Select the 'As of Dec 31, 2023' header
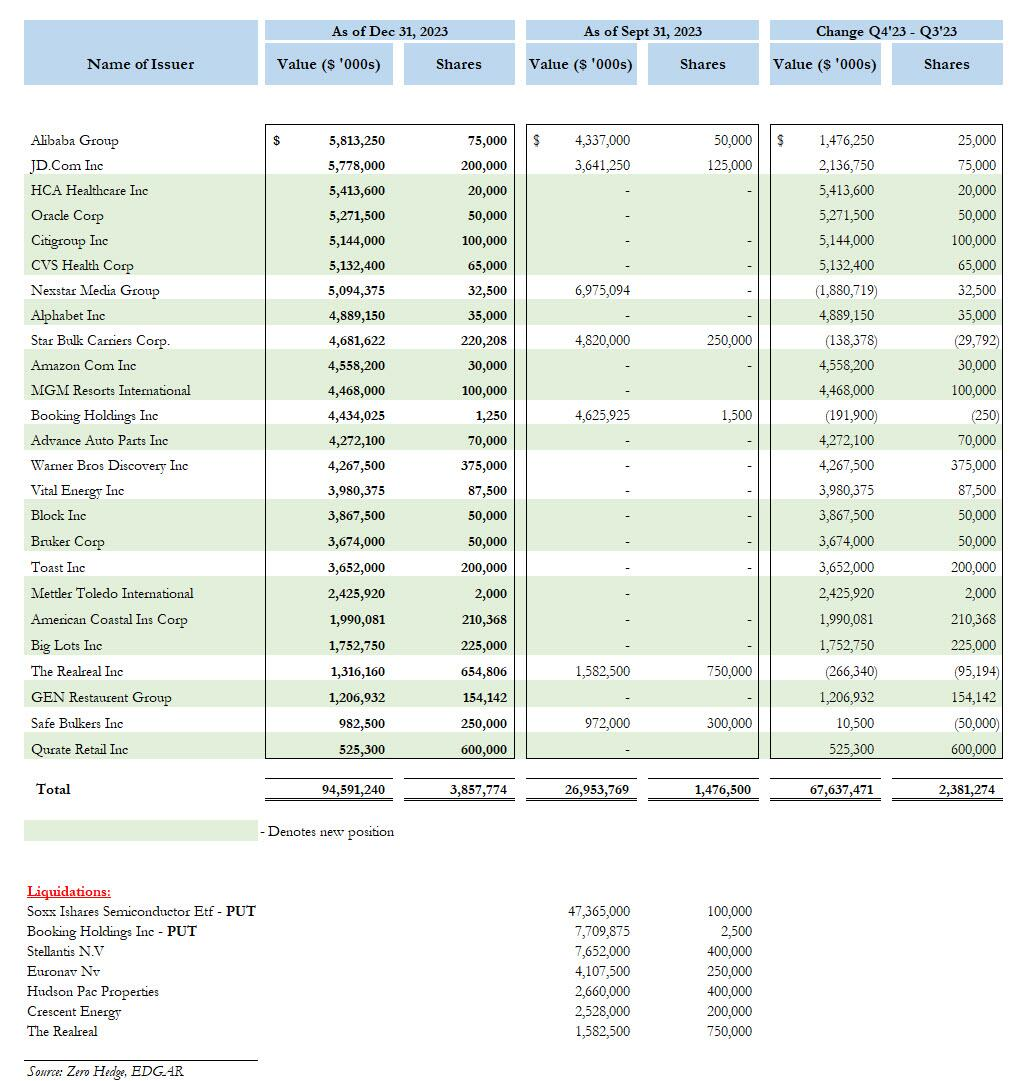The height and width of the screenshot is (1081, 1018). point(389,31)
